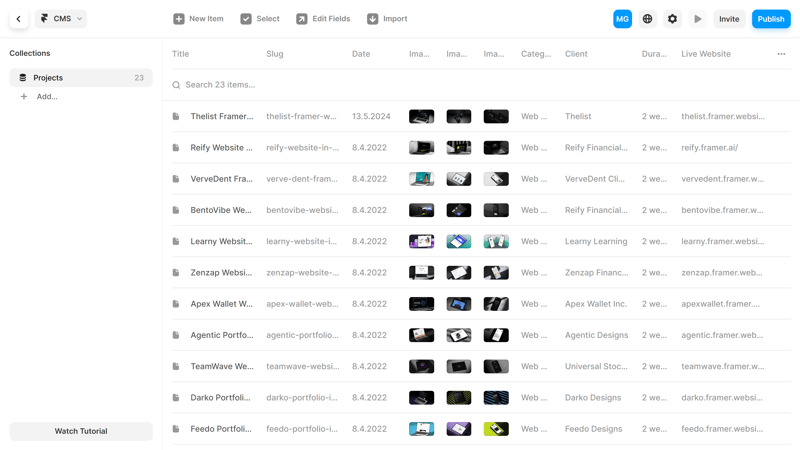Viewport: 800px width, 450px height.
Task: Click the Zenzap Financ... client cell
Action: click(596, 272)
